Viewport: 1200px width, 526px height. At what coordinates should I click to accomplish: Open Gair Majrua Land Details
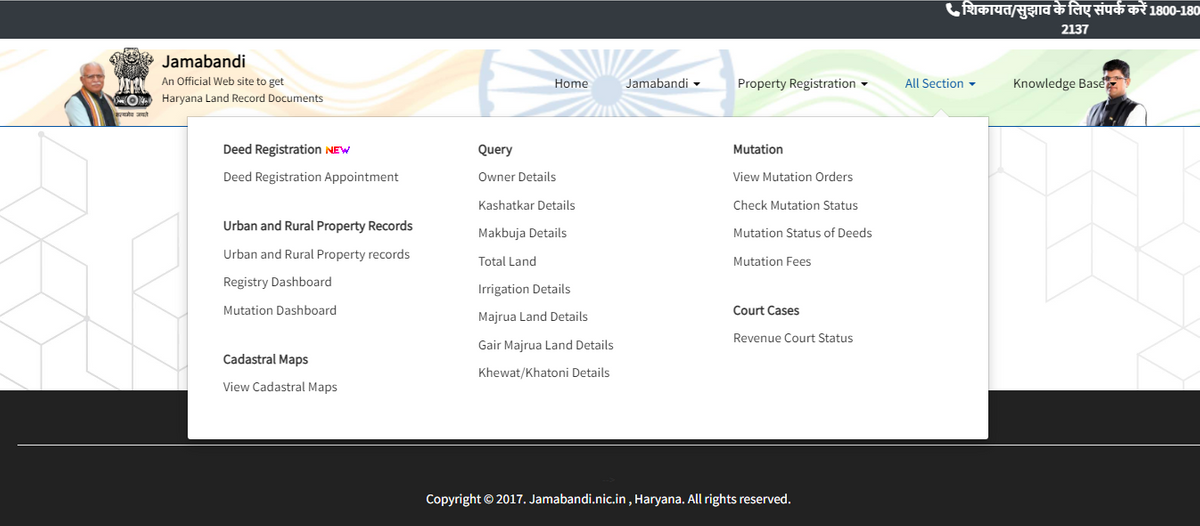click(x=546, y=345)
